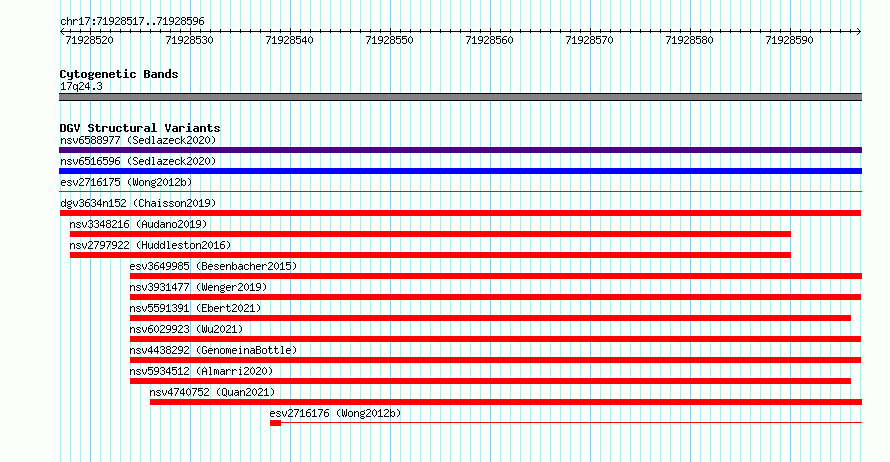This screenshot has height=462, width=890.
Task: Click ruler position 71928590
Action: [789, 40]
